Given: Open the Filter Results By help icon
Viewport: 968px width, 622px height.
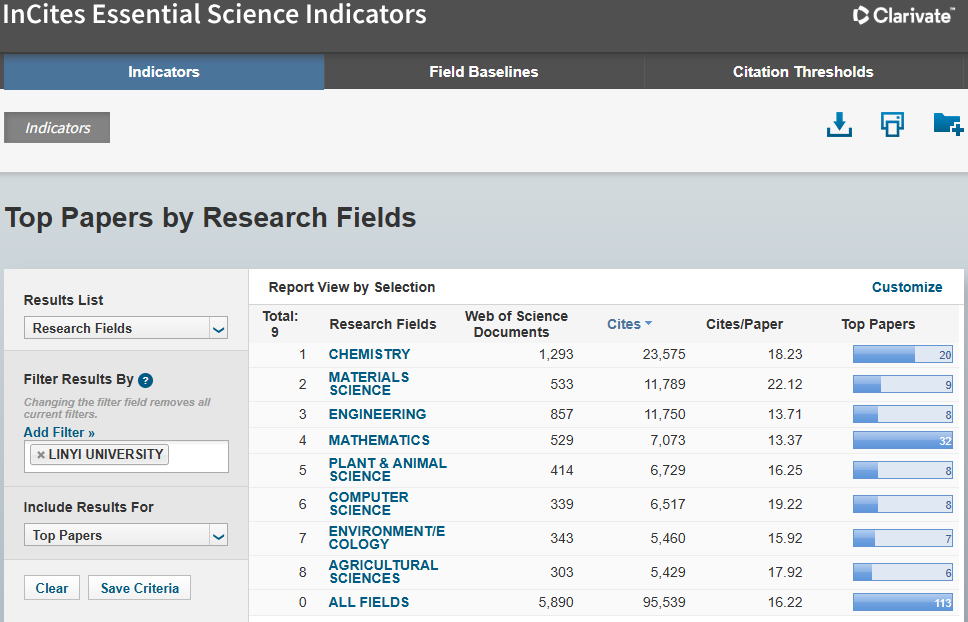Looking at the screenshot, I should point(145,380).
